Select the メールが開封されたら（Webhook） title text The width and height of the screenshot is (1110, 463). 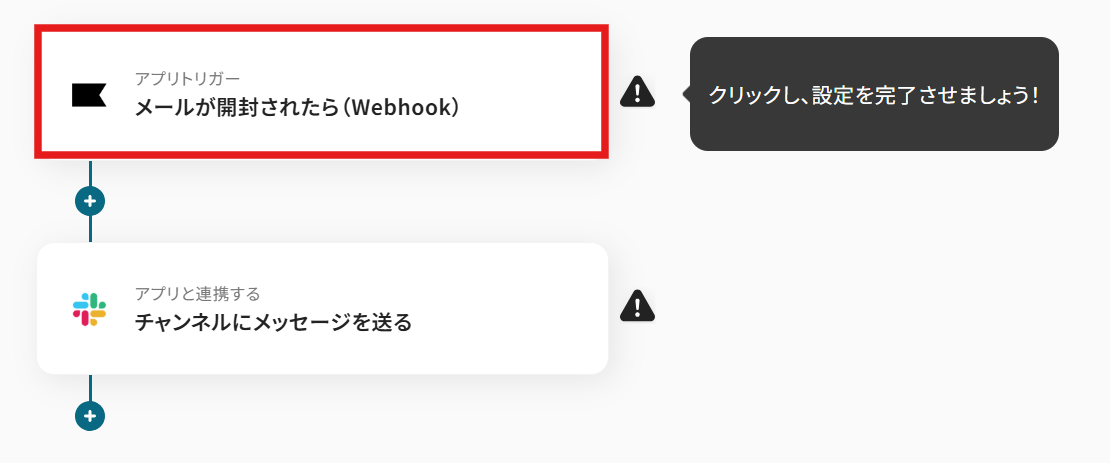click(298, 108)
